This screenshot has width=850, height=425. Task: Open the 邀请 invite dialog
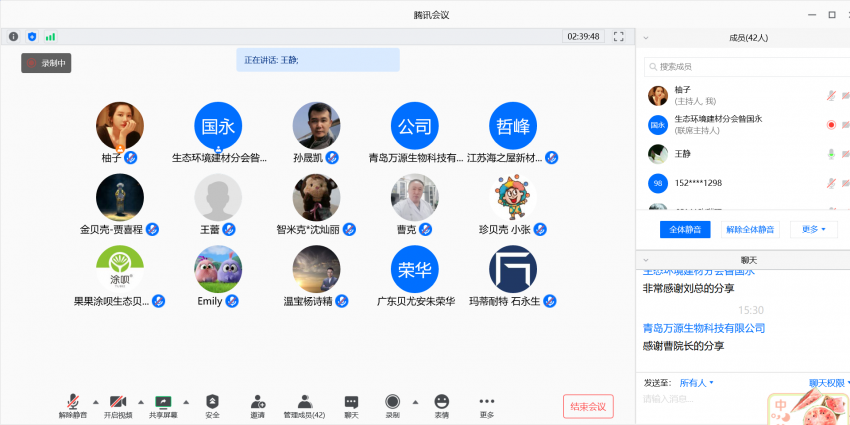(258, 406)
